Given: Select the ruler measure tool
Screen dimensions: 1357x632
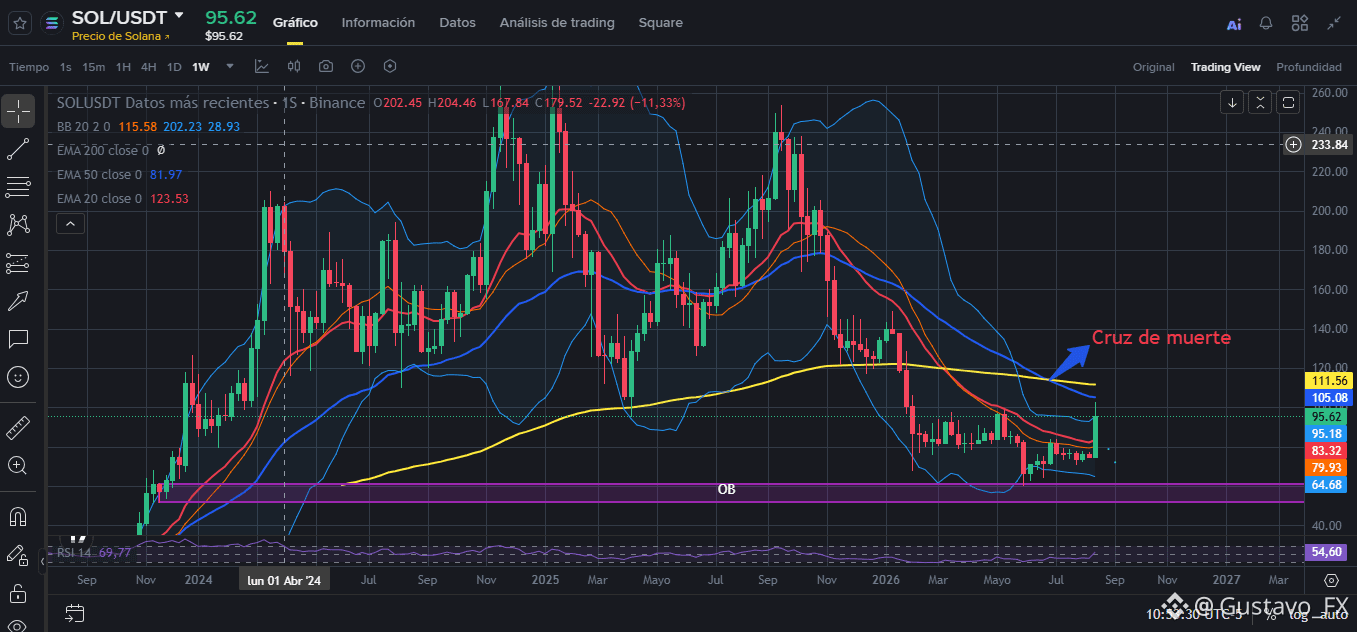Looking at the screenshot, I should 18,427.
